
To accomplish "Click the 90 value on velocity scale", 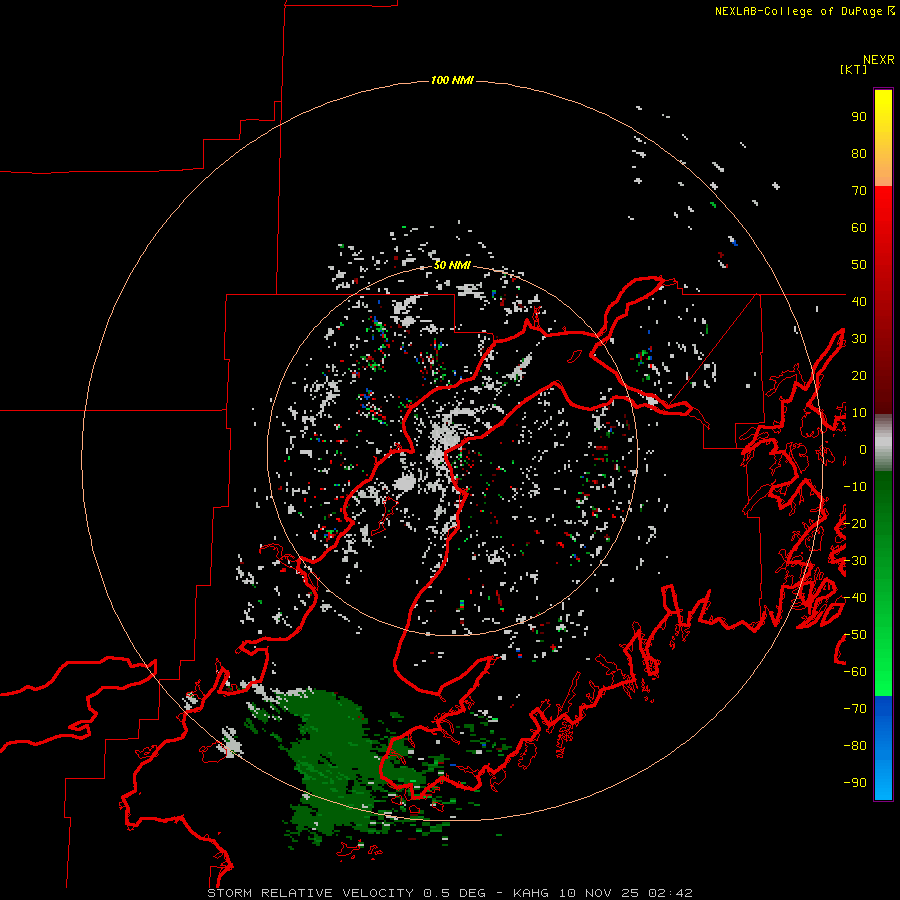I will coord(859,117).
